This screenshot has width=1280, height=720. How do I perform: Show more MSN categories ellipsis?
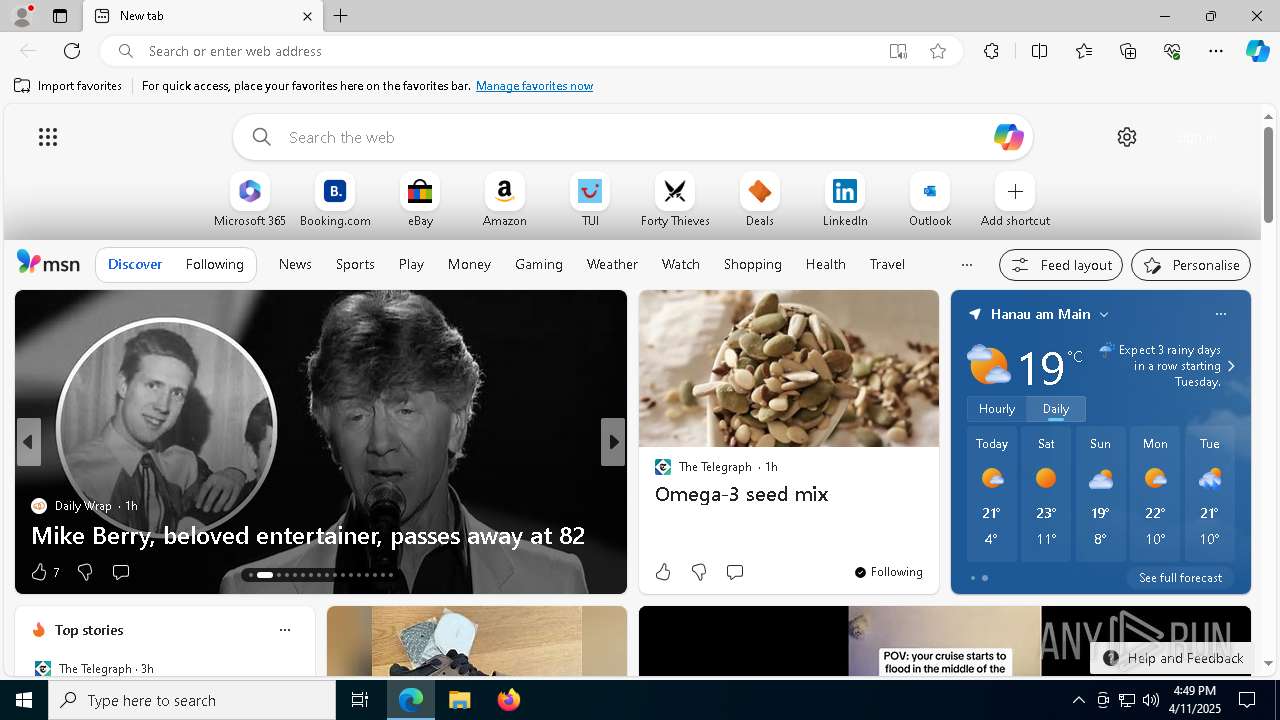coord(966,265)
